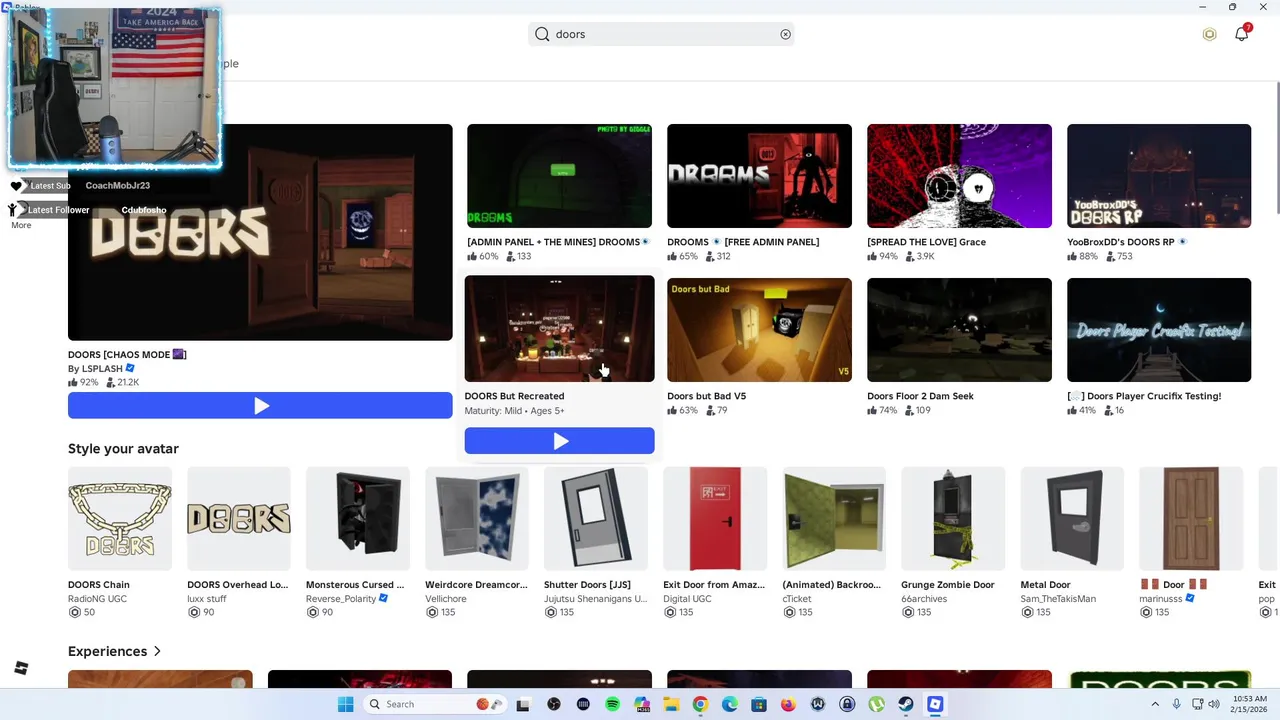Select the wooden Door by marinusss
The width and height of the screenshot is (1280, 720).
(1191, 519)
